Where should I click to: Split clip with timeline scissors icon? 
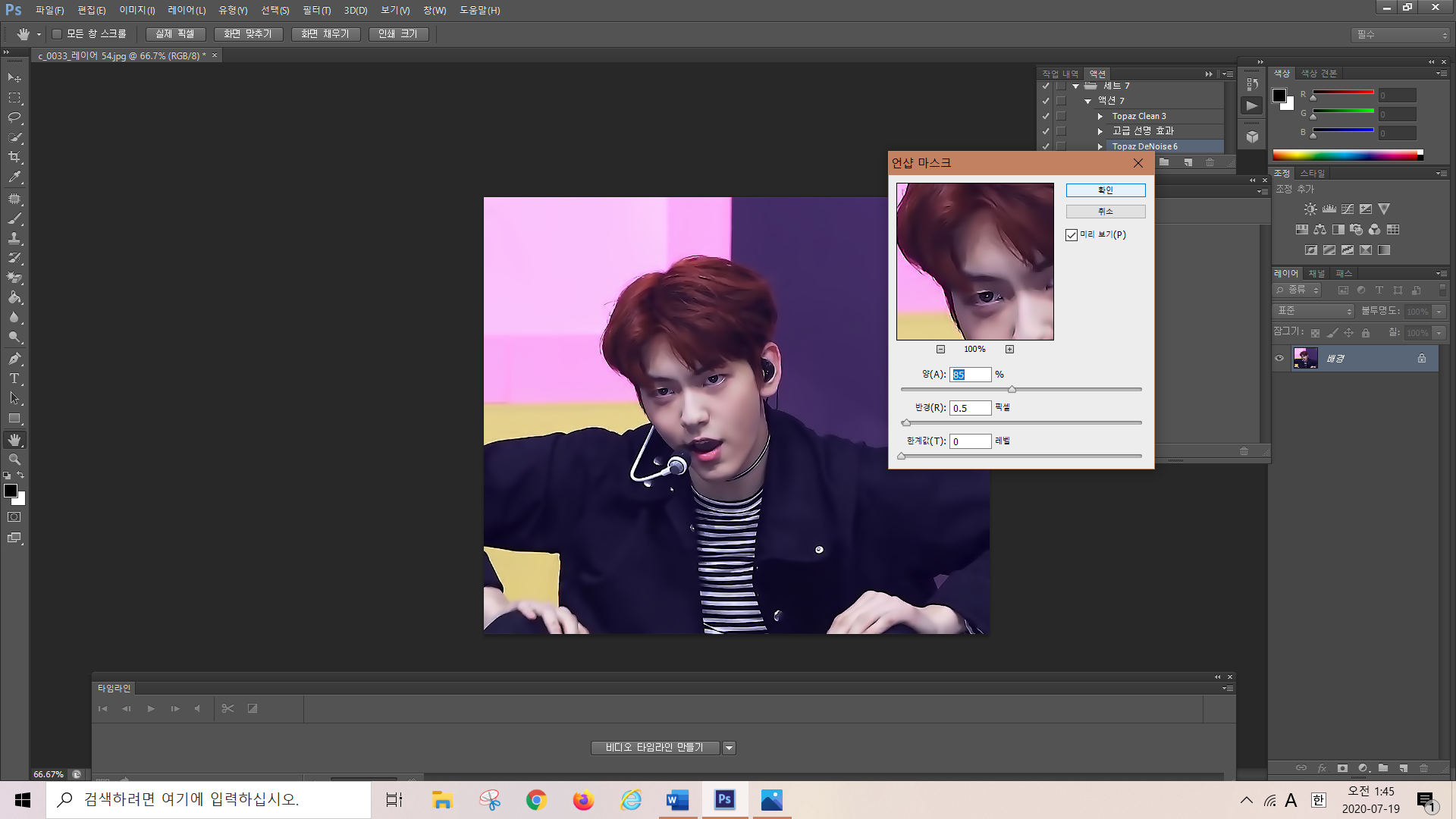[227, 708]
